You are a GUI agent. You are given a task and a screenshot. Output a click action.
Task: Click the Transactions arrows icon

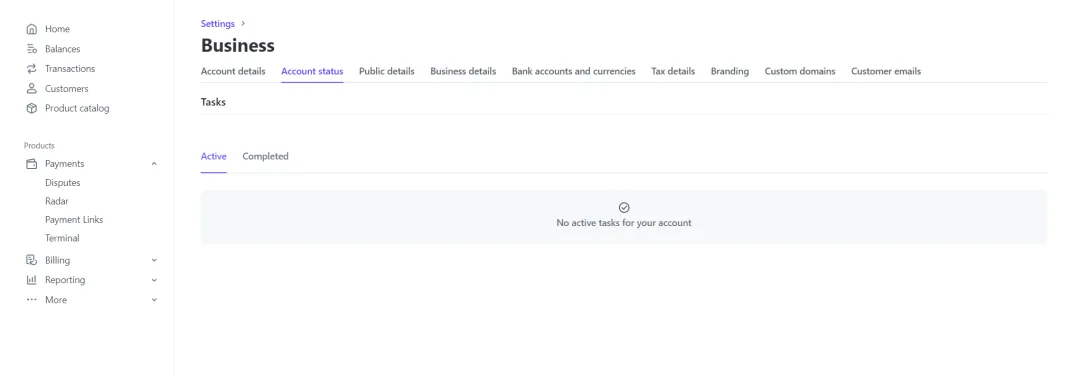pos(31,68)
